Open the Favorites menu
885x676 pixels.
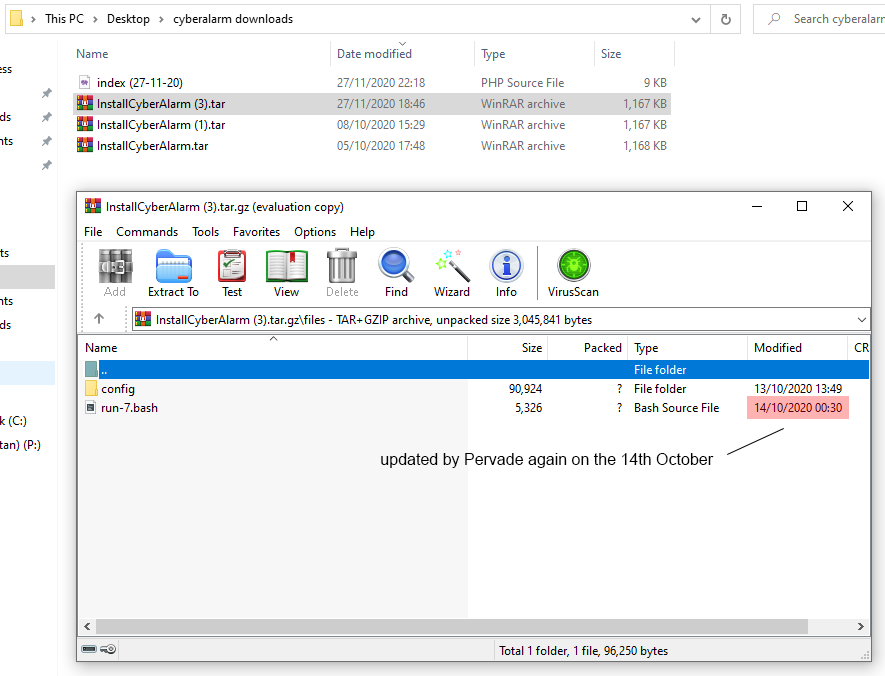pyautogui.click(x=256, y=232)
